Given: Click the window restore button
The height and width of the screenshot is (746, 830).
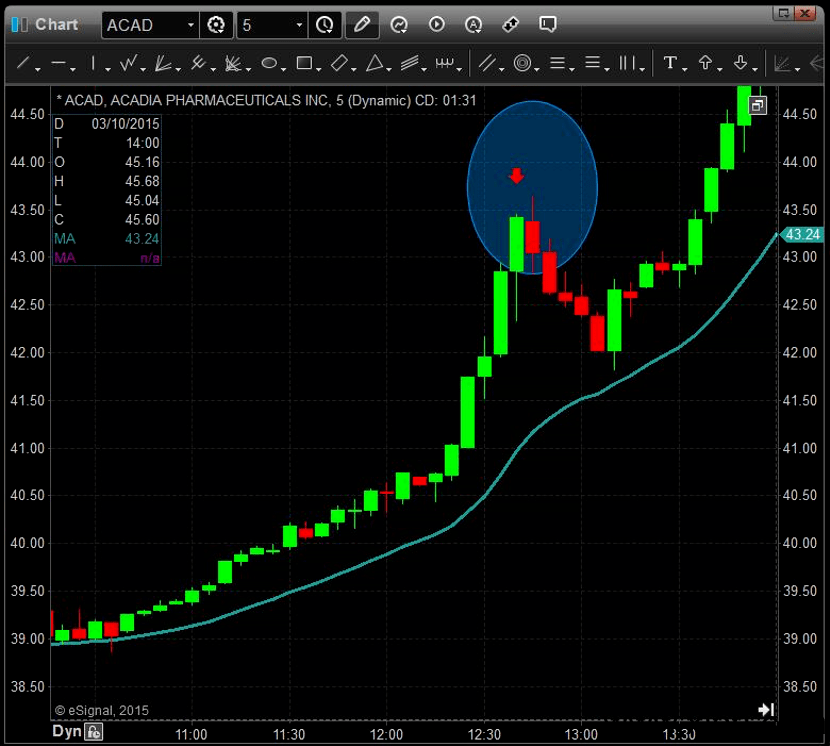Looking at the screenshot, I should pyautogui.click(x=783, y=13).
